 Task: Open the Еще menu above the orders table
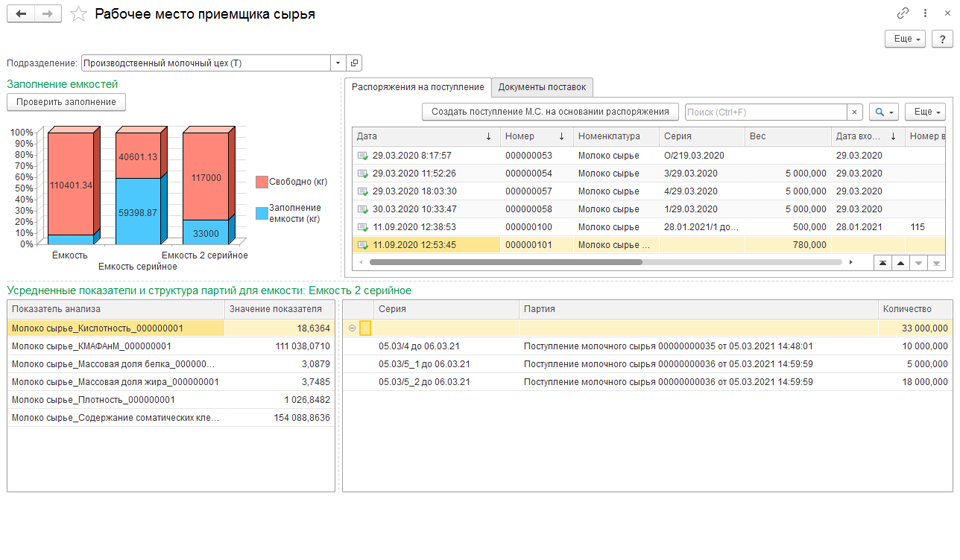tap(925, 112)
